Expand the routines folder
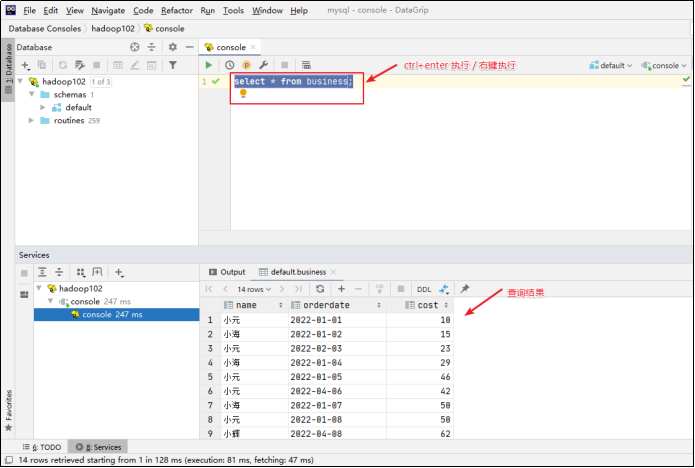695x468 pixels. (x=31, y=120)
